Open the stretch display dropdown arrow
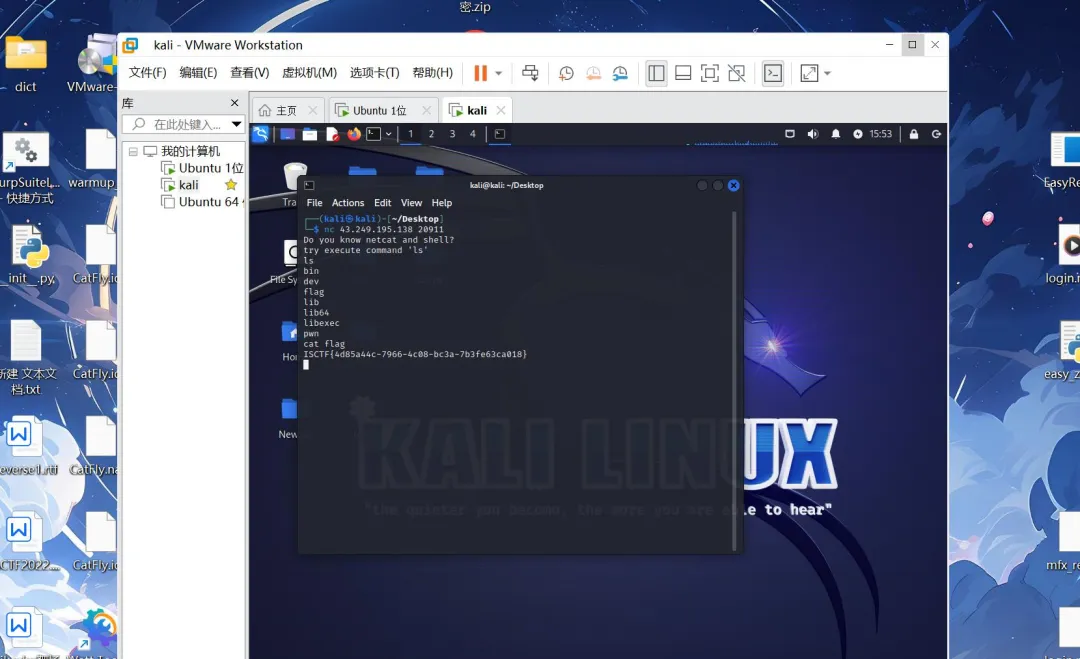Screen dimensions: 1080x659 (x=827, y=73)
